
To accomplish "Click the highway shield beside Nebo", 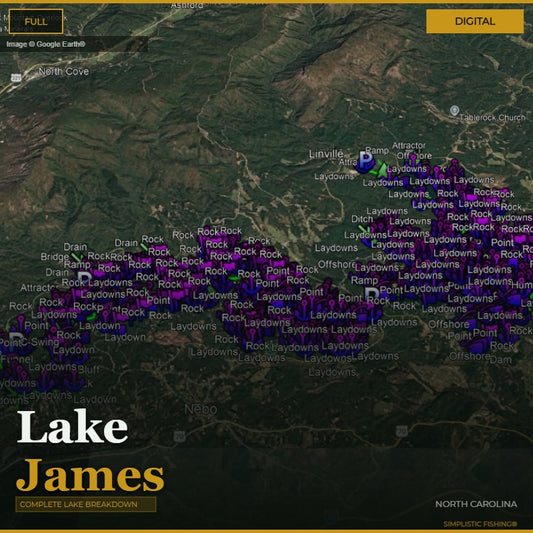I will (x=179, y=436).
